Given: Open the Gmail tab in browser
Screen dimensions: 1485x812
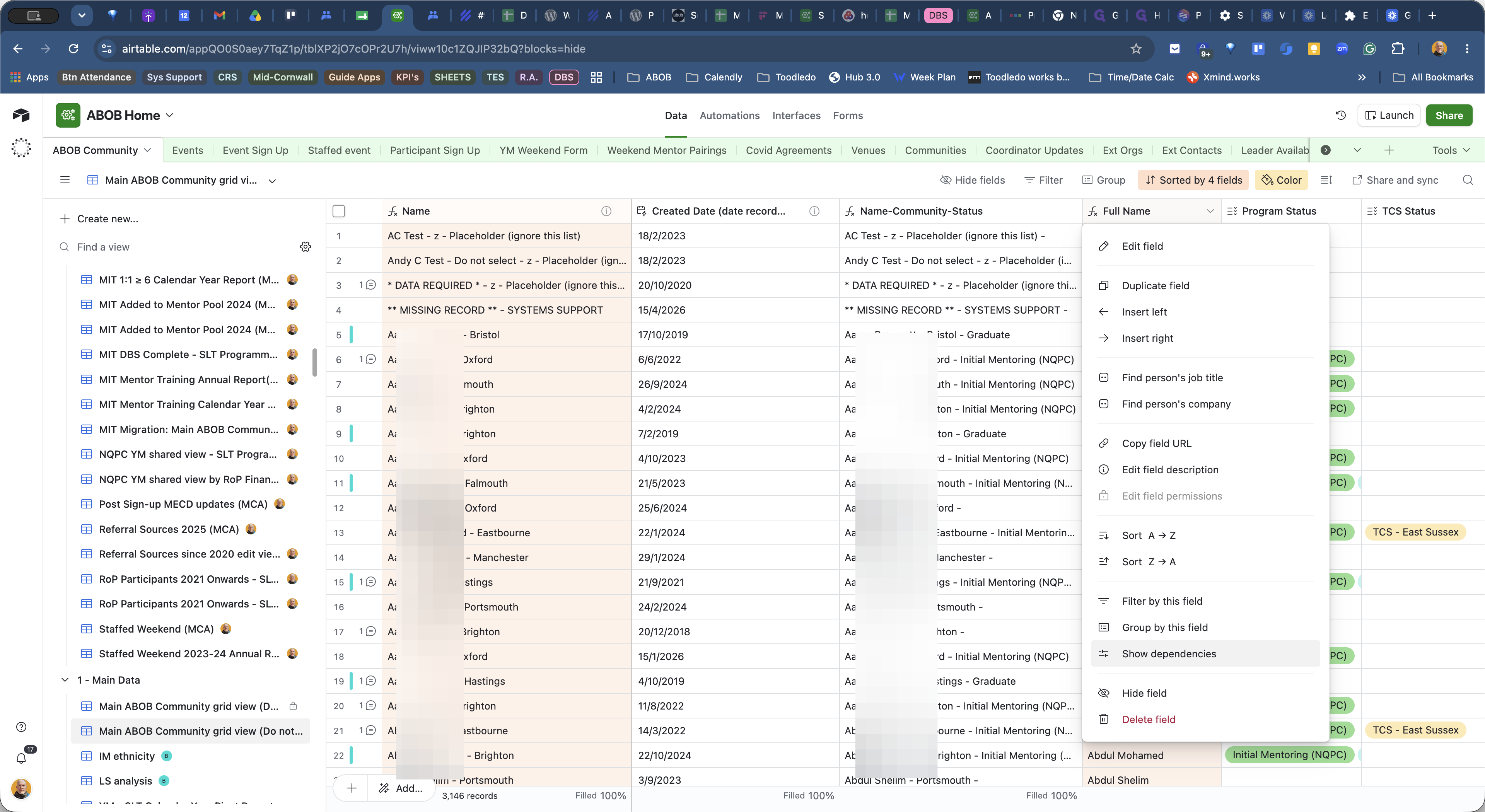Looking at the screenshot, I should pyautogui.click(x=220, y=15).
